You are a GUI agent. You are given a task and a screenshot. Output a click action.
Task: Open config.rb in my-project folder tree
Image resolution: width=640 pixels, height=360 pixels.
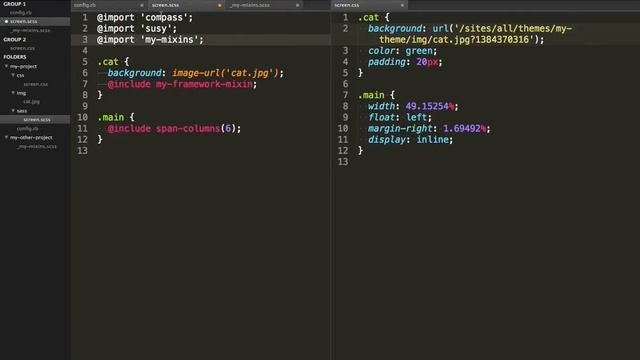pos(27,129)
